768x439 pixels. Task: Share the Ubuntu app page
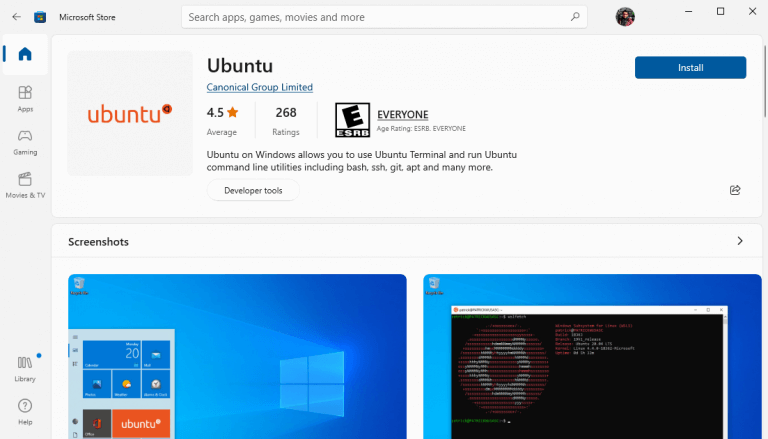click(x=735, y=190)
